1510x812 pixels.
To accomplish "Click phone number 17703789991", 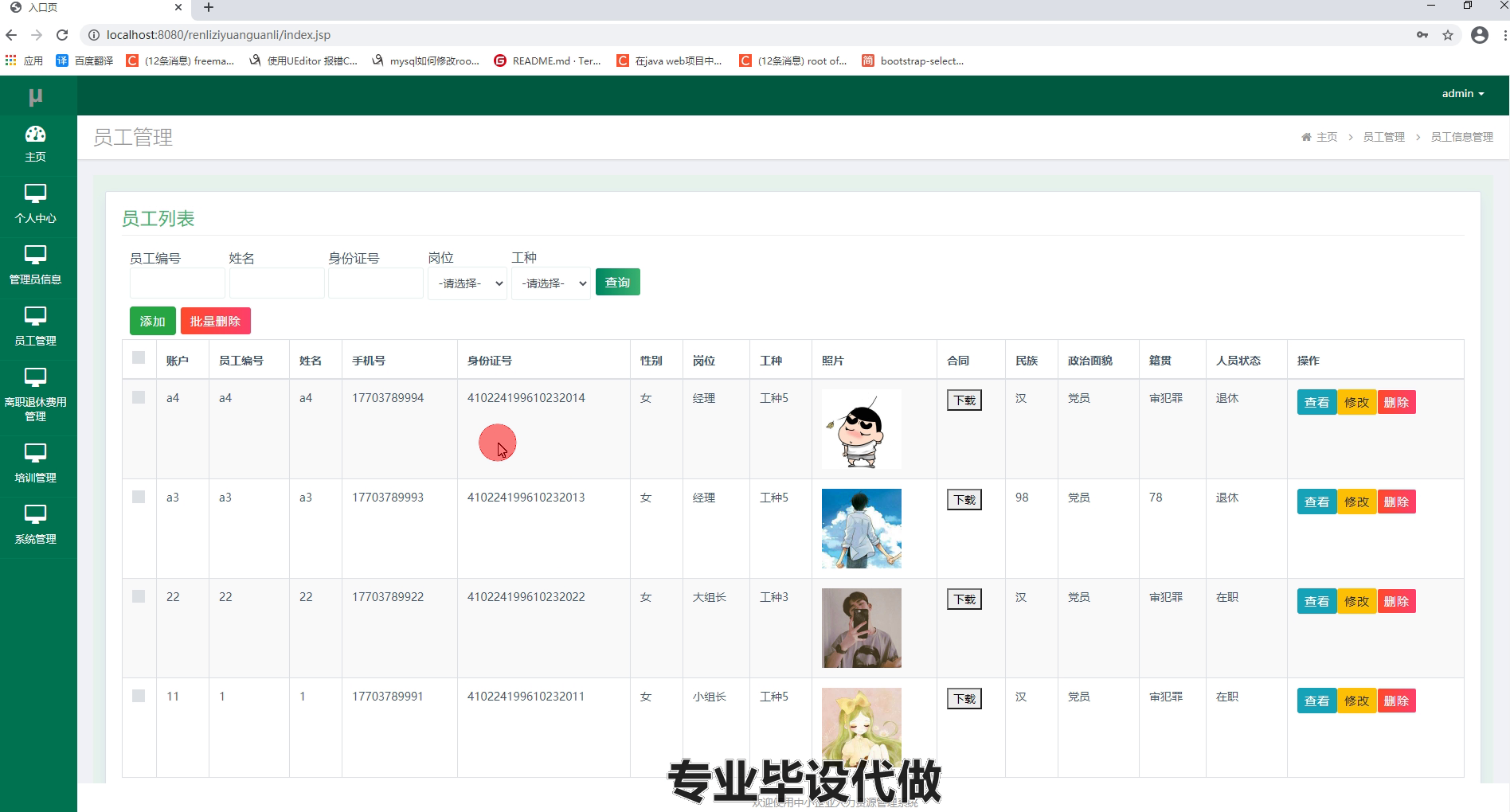I will (x=388, y=697).
